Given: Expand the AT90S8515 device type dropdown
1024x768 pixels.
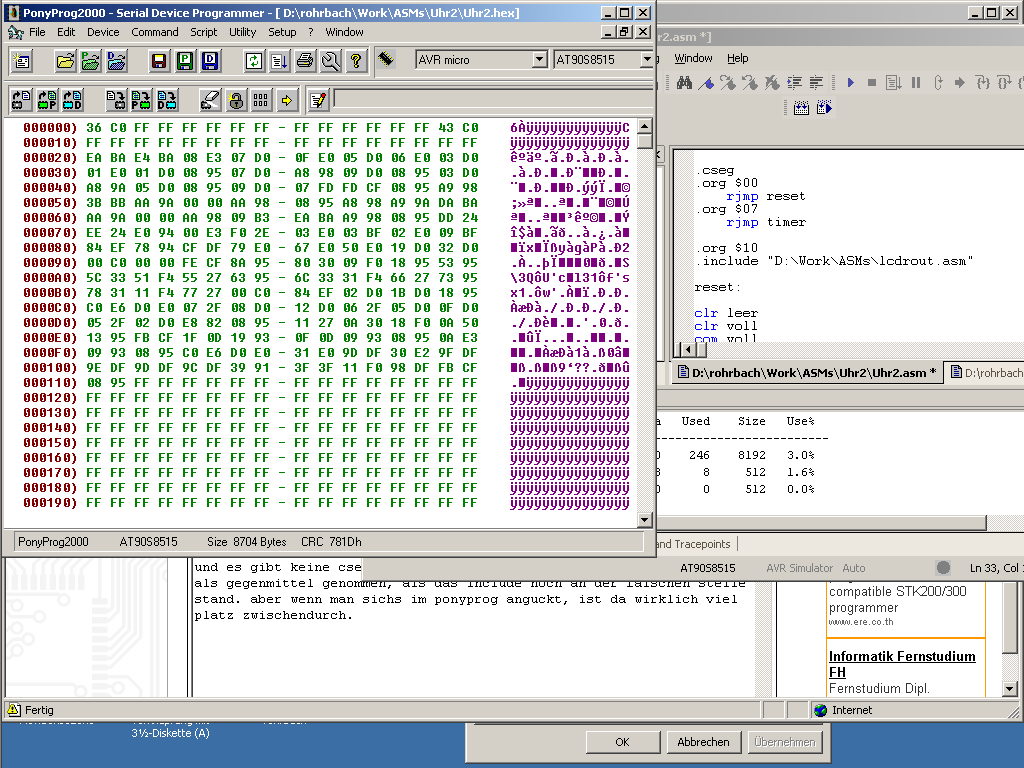Looking at the screenshot, I should click(647, 59).
